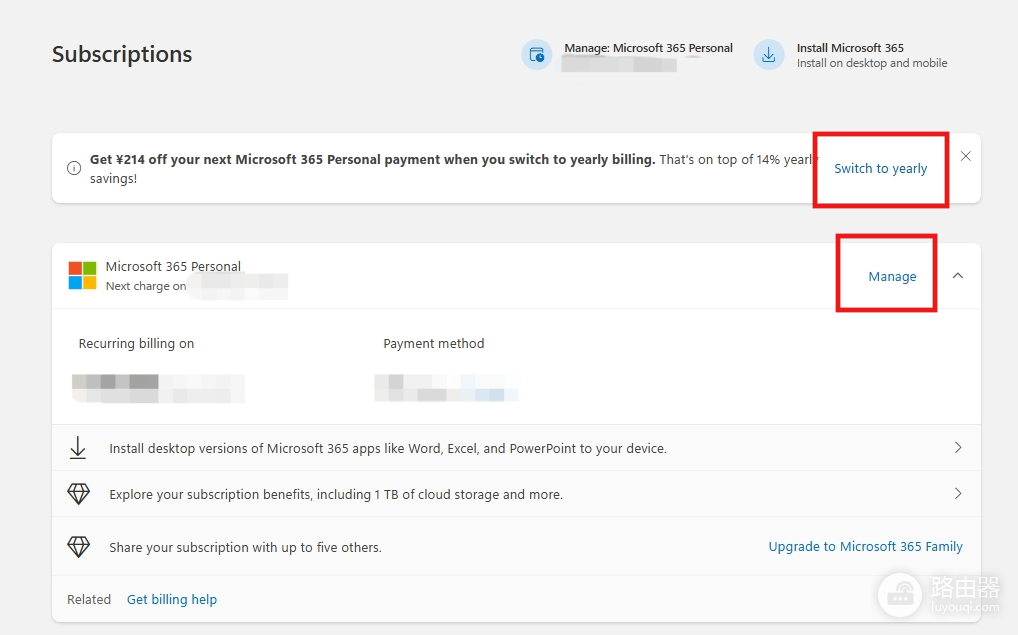The width and height of the screenshot is (1018, 635).
Task: Click Install on desktop and mobile subtitle
Action: [x=872, y=63]
